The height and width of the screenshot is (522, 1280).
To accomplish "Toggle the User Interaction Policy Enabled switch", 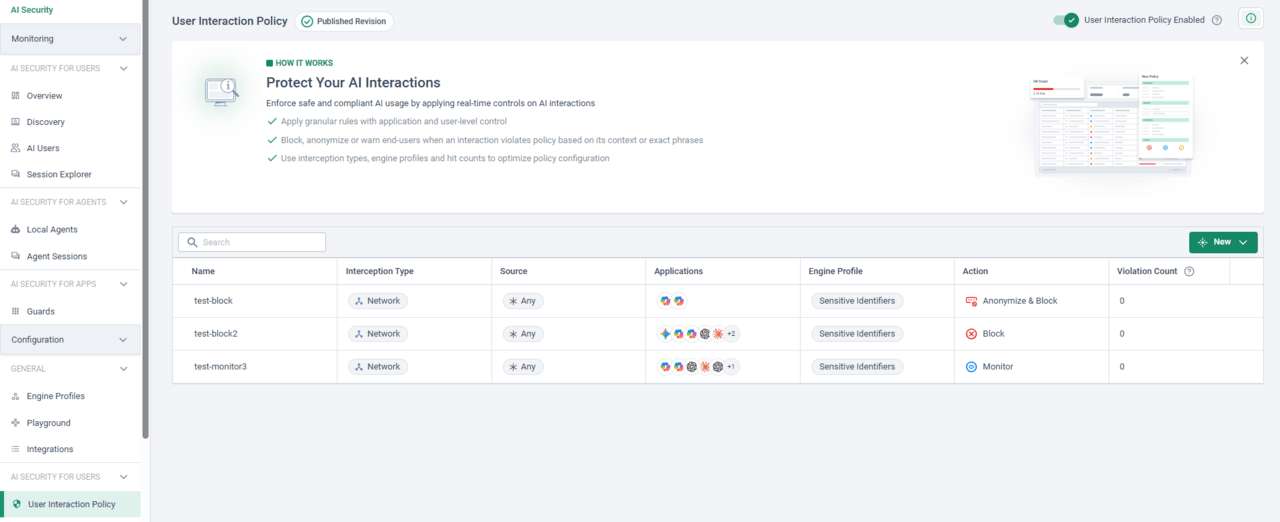I will pos(1066,20).
